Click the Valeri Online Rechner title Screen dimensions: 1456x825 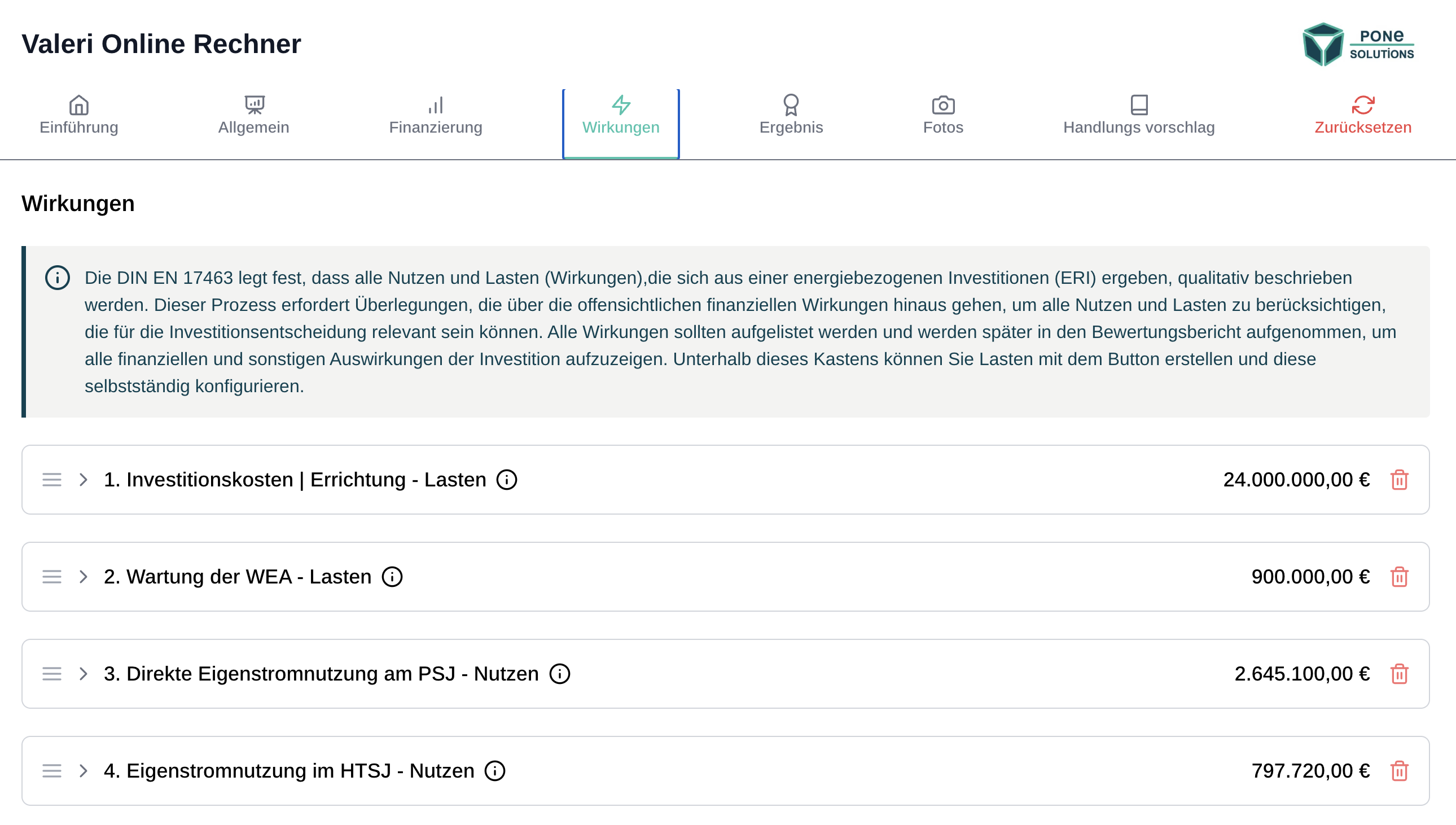tap(161, 43)
